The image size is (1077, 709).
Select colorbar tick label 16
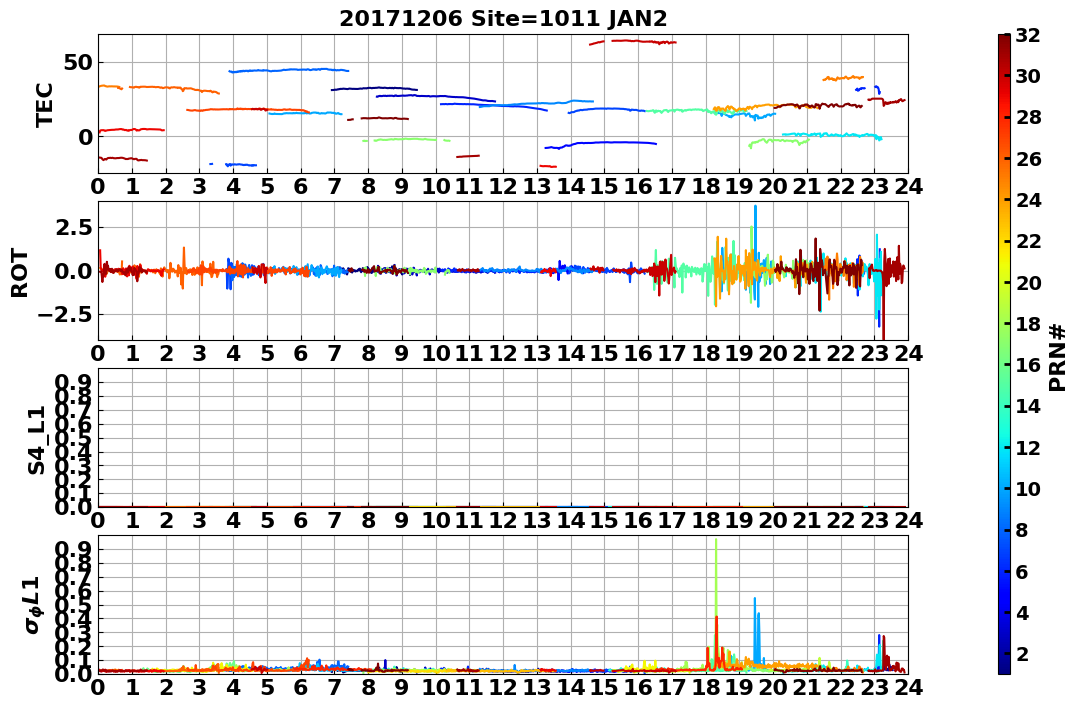[x=1028, y=365]
